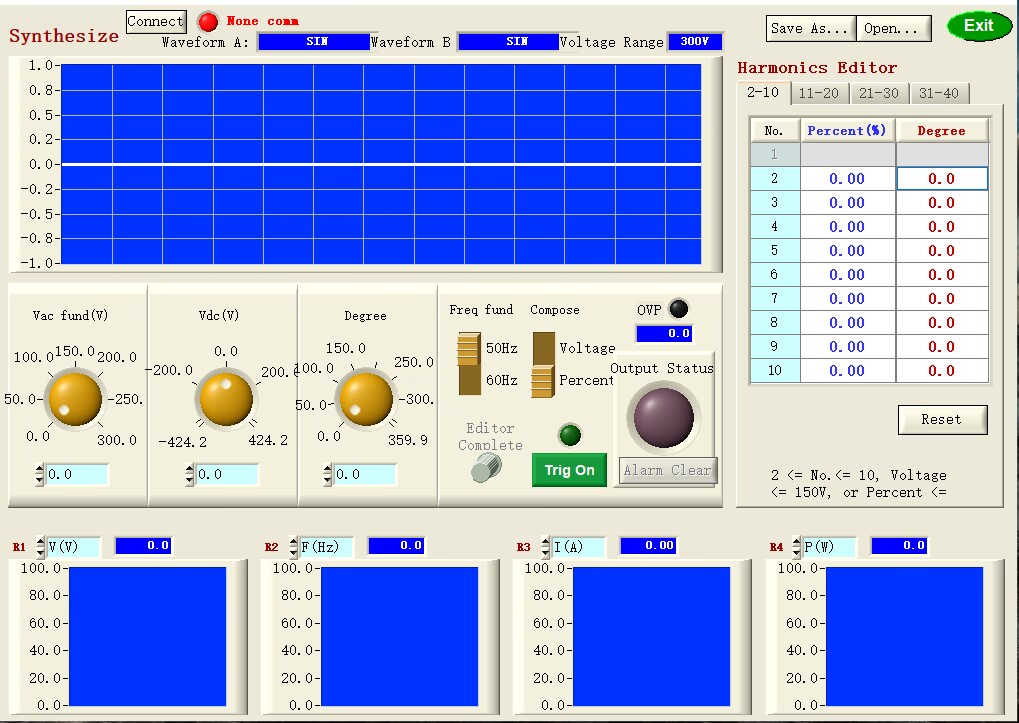Click the "Percent(%)" column header
1019x723 pixels.
pyautogui.click(x=847, y=131)
